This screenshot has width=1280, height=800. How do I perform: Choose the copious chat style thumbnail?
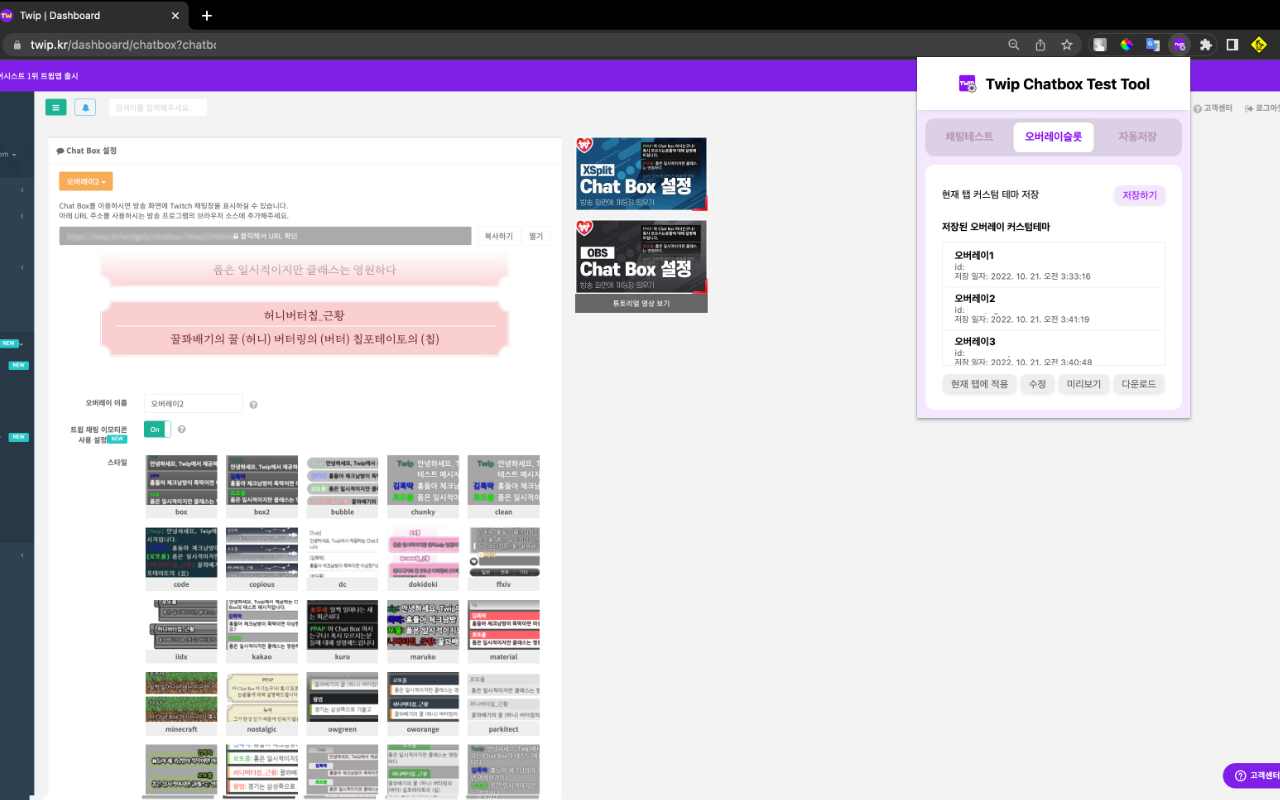click(x=262, y=559)
